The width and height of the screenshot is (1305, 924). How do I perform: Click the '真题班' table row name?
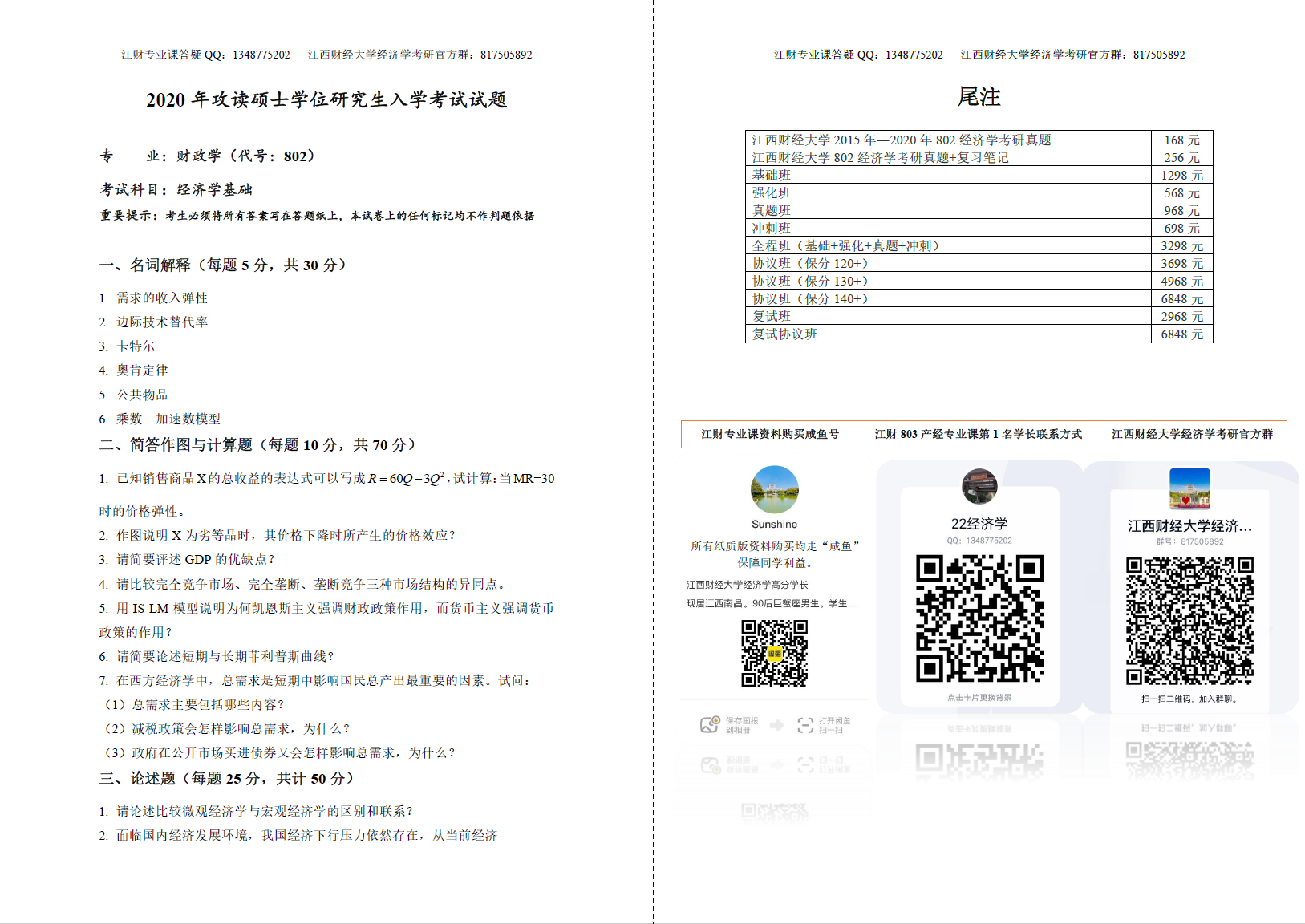pyautogui.click(x=772, y=210)
